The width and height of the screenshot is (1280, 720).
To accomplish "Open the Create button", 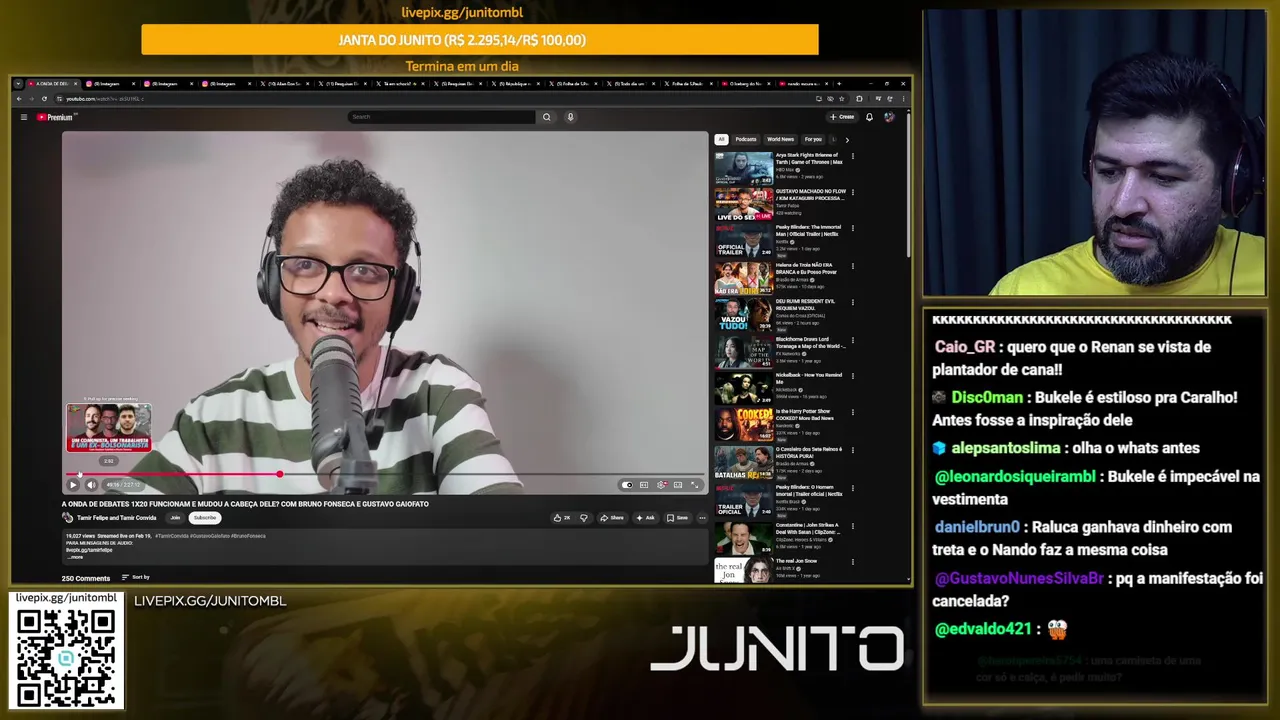I will 842,117.
